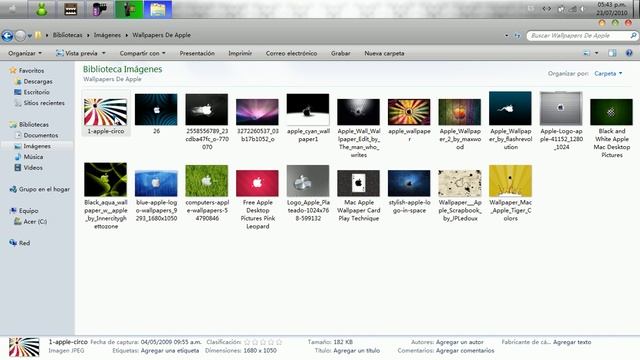Click the search magnifier icon
The height and width of the screenshot is (360, 640).
(633, 36)
